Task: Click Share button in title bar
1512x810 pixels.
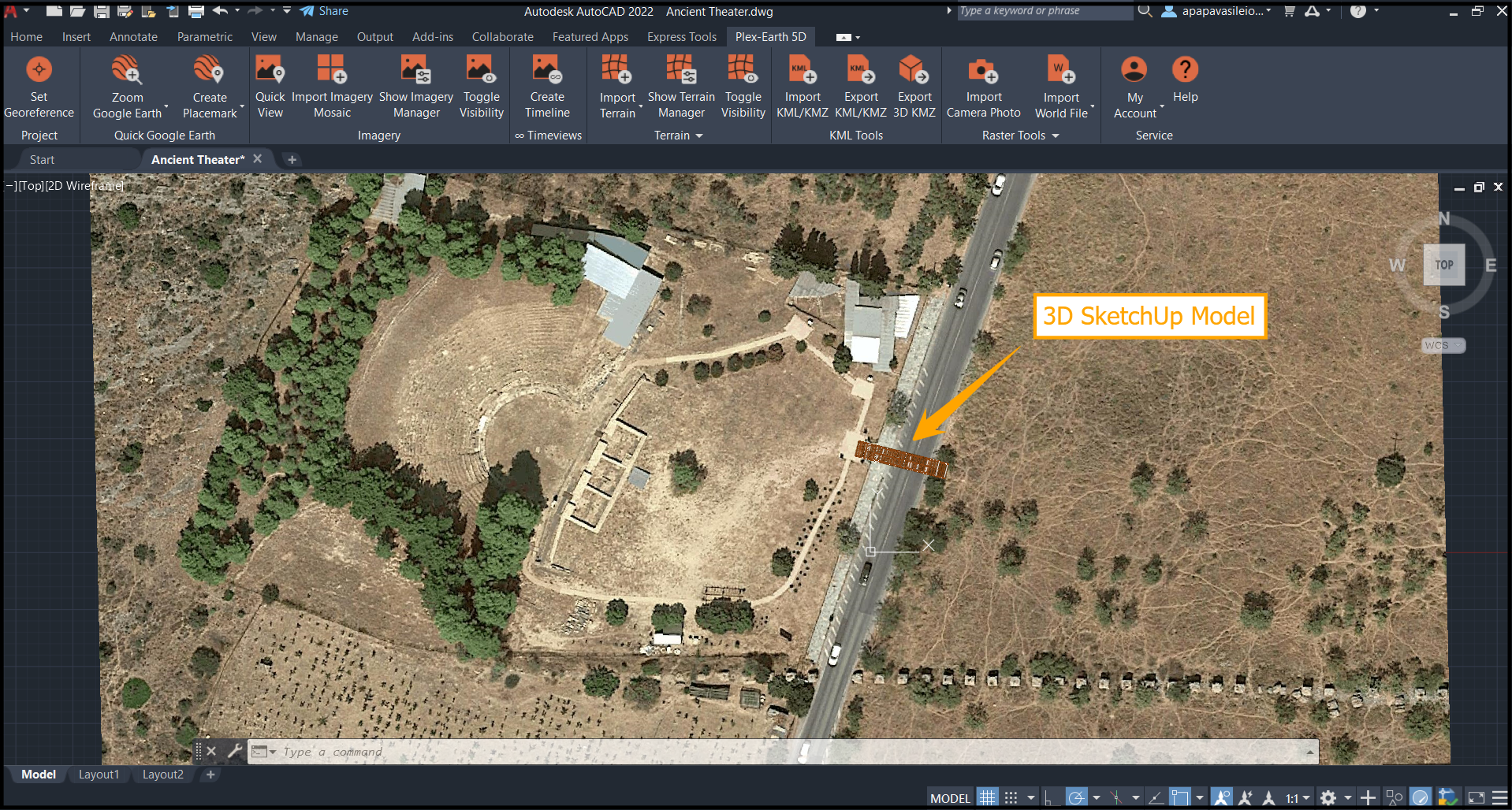Action: click(x=324, y=11)
